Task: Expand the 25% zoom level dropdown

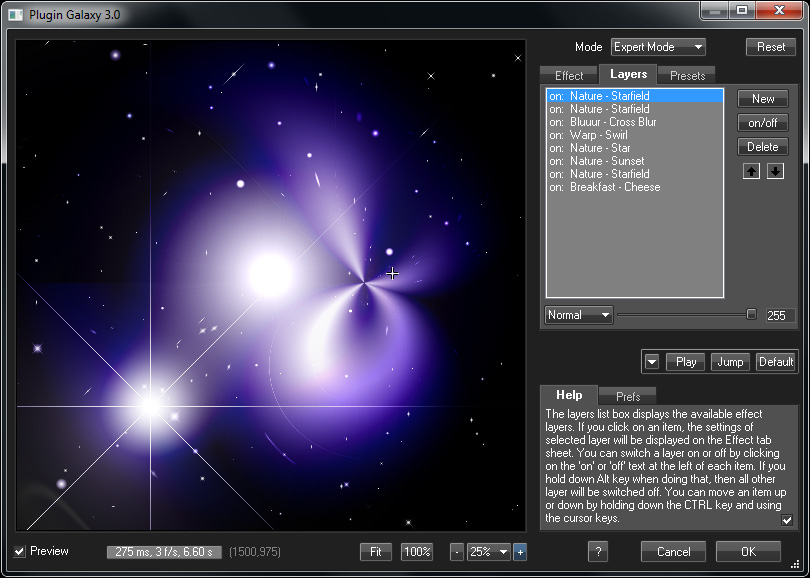Action: click(489, 552)
